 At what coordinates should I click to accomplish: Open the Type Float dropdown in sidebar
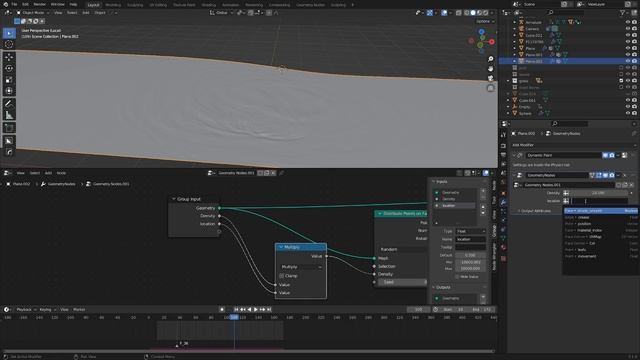tap(470, 231)
